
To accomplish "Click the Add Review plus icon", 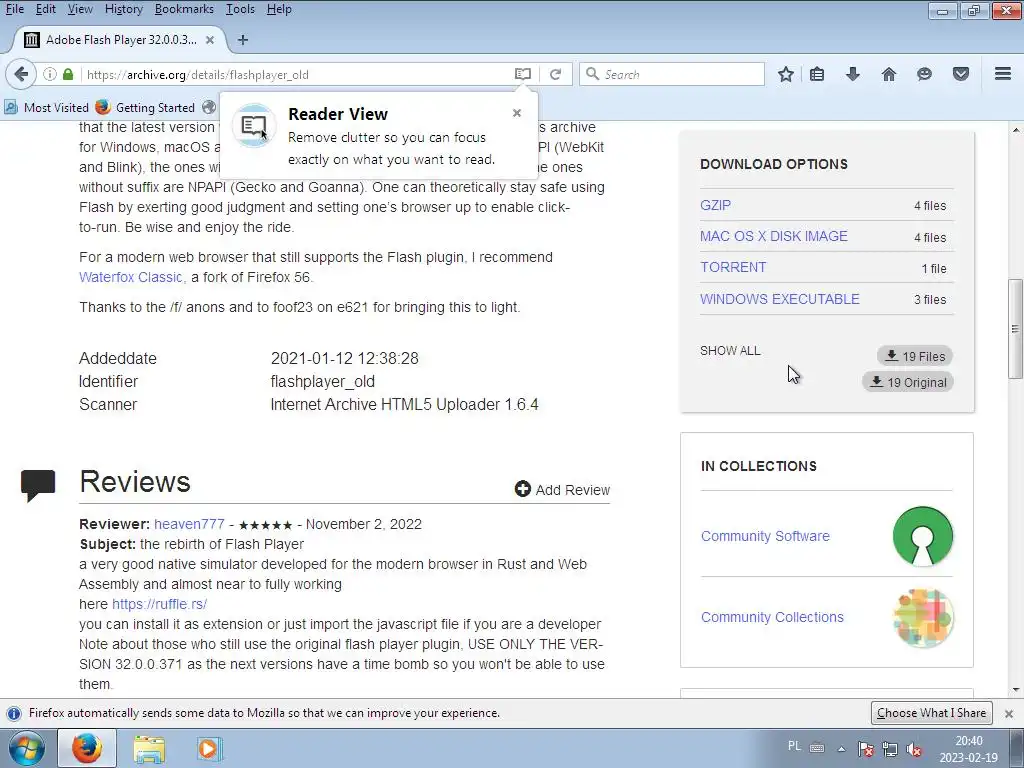I will click(522, 488).
